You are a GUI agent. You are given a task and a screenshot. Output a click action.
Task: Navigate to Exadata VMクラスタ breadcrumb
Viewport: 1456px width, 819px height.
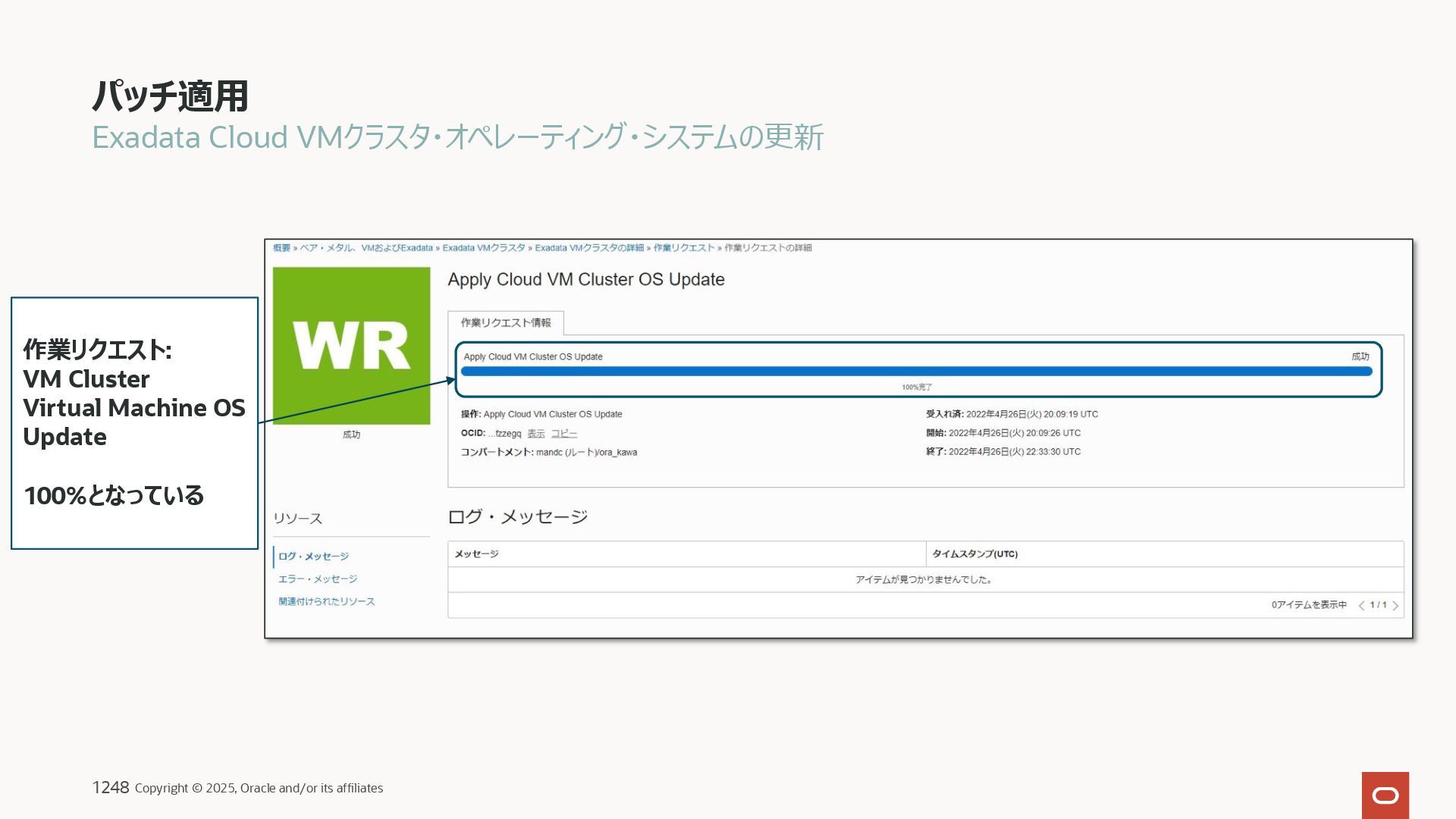(483, 248)
